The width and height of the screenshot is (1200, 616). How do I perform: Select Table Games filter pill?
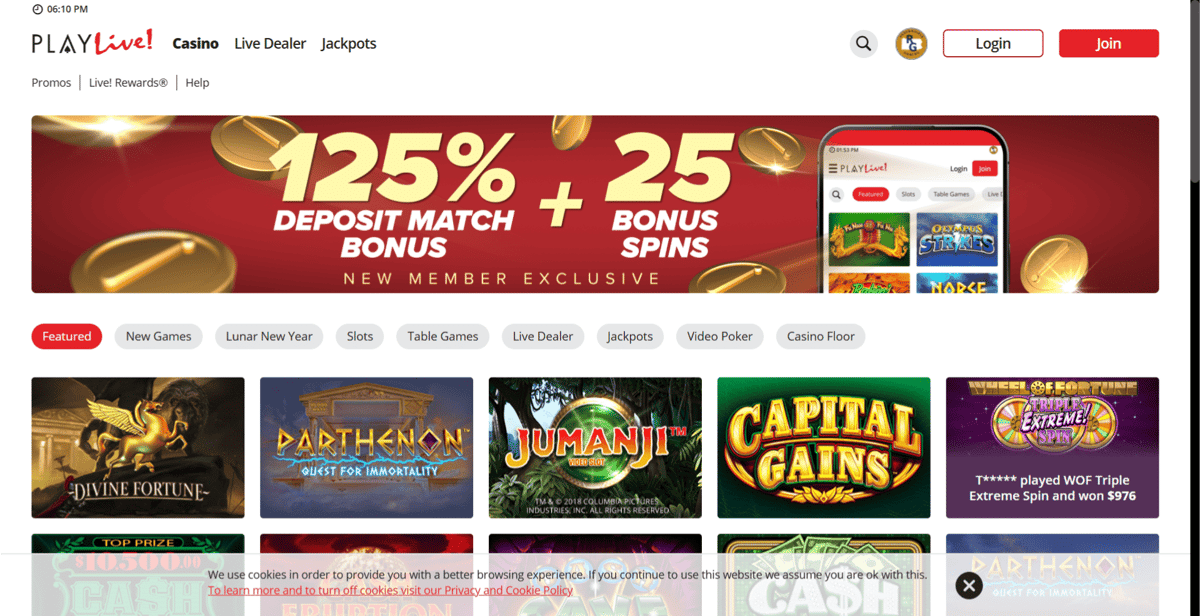point(443,336)
